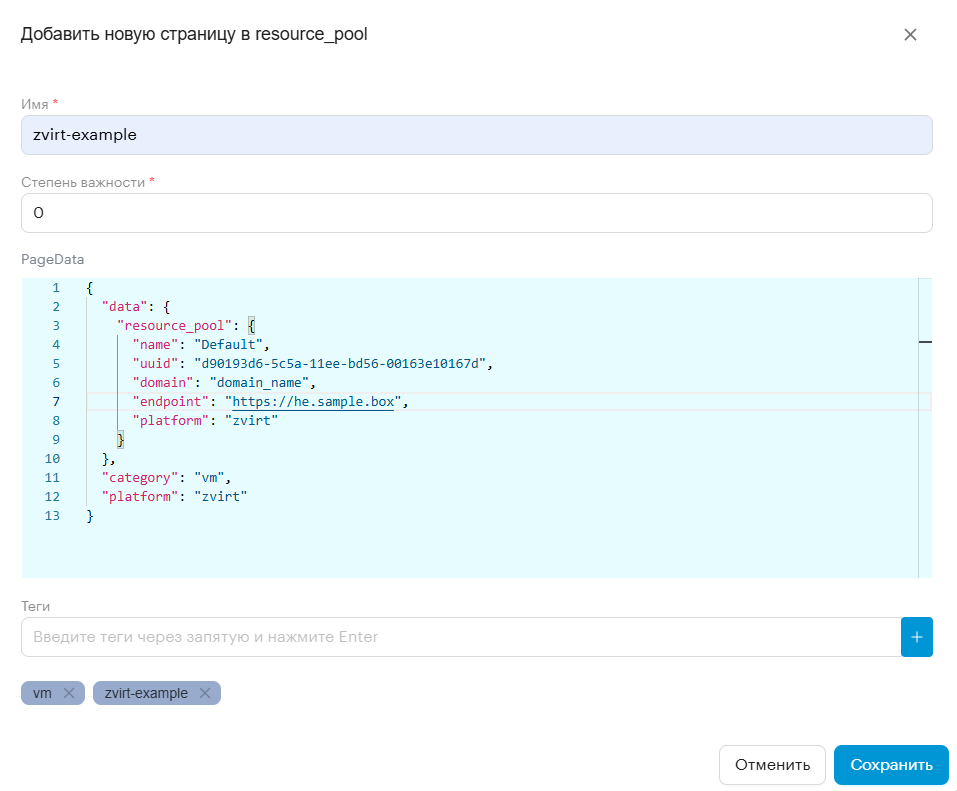Click the editor minimap scrollbar
957x791 pixels.
click(x=925, y=427)
